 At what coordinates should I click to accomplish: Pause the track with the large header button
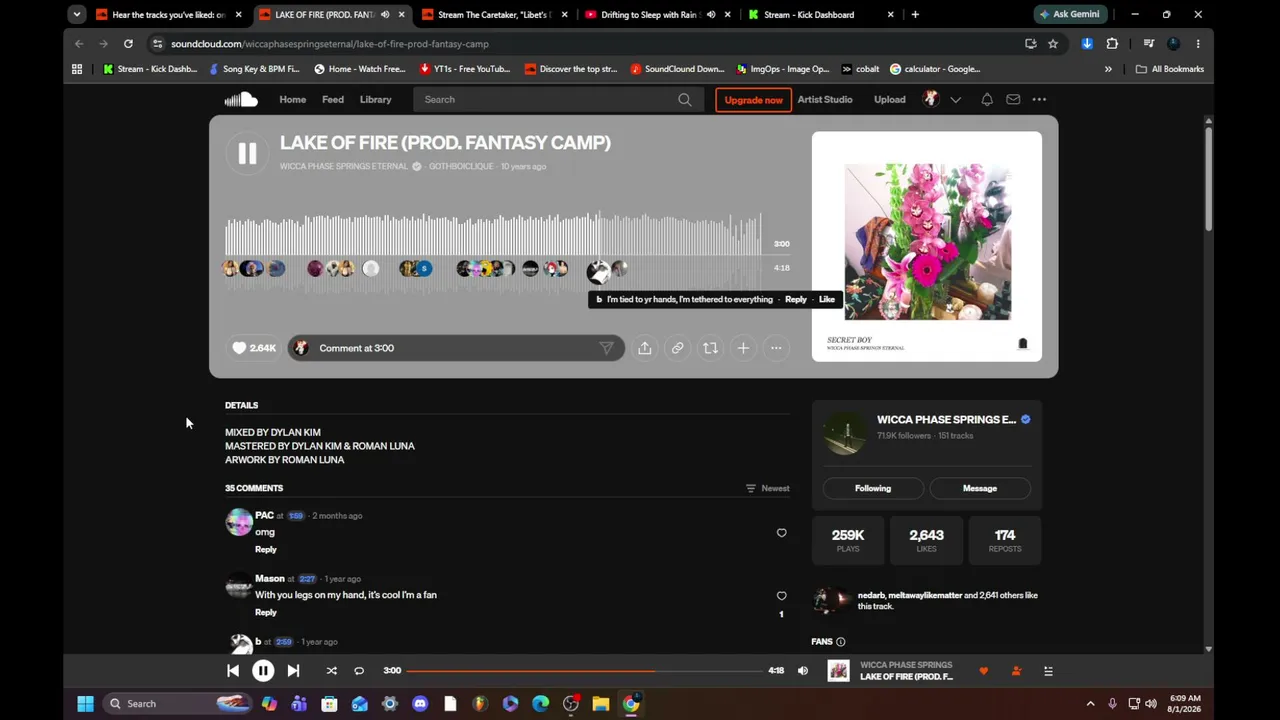(247, 153)
